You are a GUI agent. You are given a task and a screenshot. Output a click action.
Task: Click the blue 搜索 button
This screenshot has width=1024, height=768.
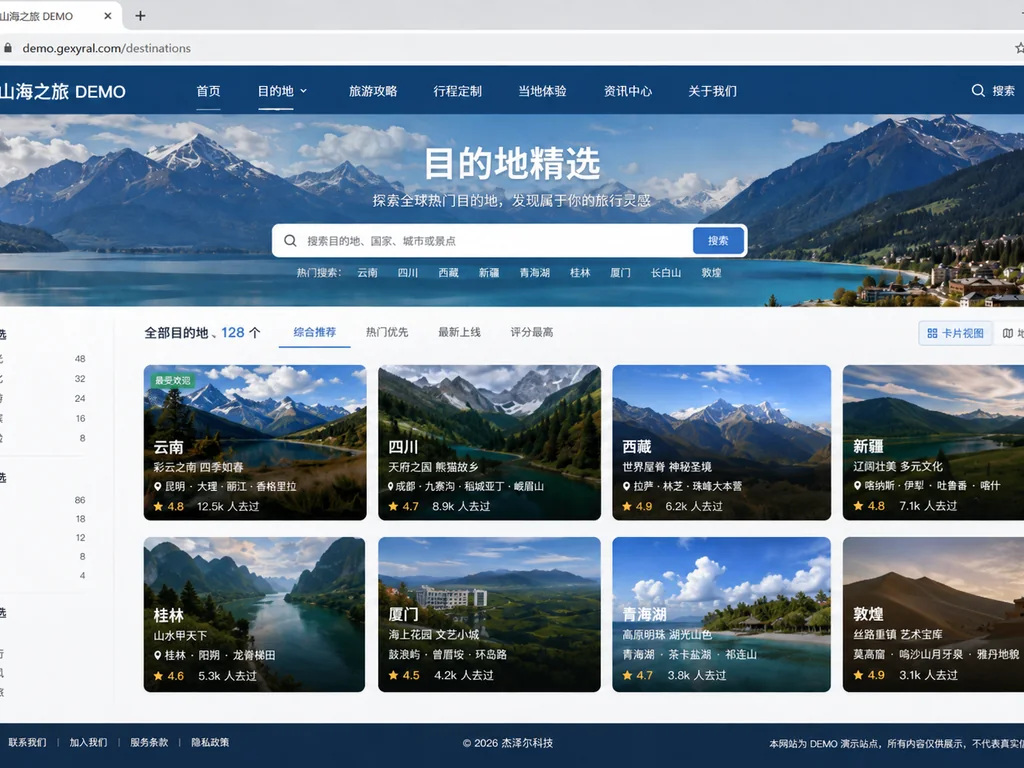(x=718, y=240)
